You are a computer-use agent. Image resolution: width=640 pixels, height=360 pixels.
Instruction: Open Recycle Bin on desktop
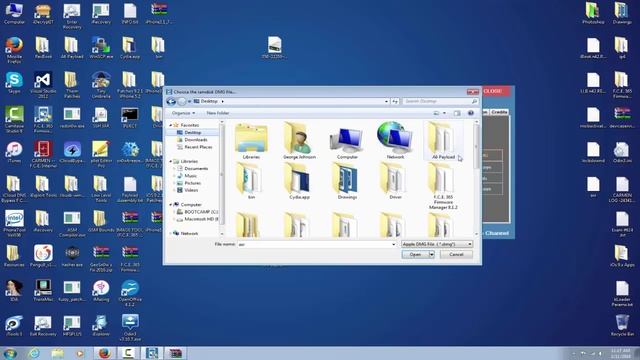pos(622,325)
